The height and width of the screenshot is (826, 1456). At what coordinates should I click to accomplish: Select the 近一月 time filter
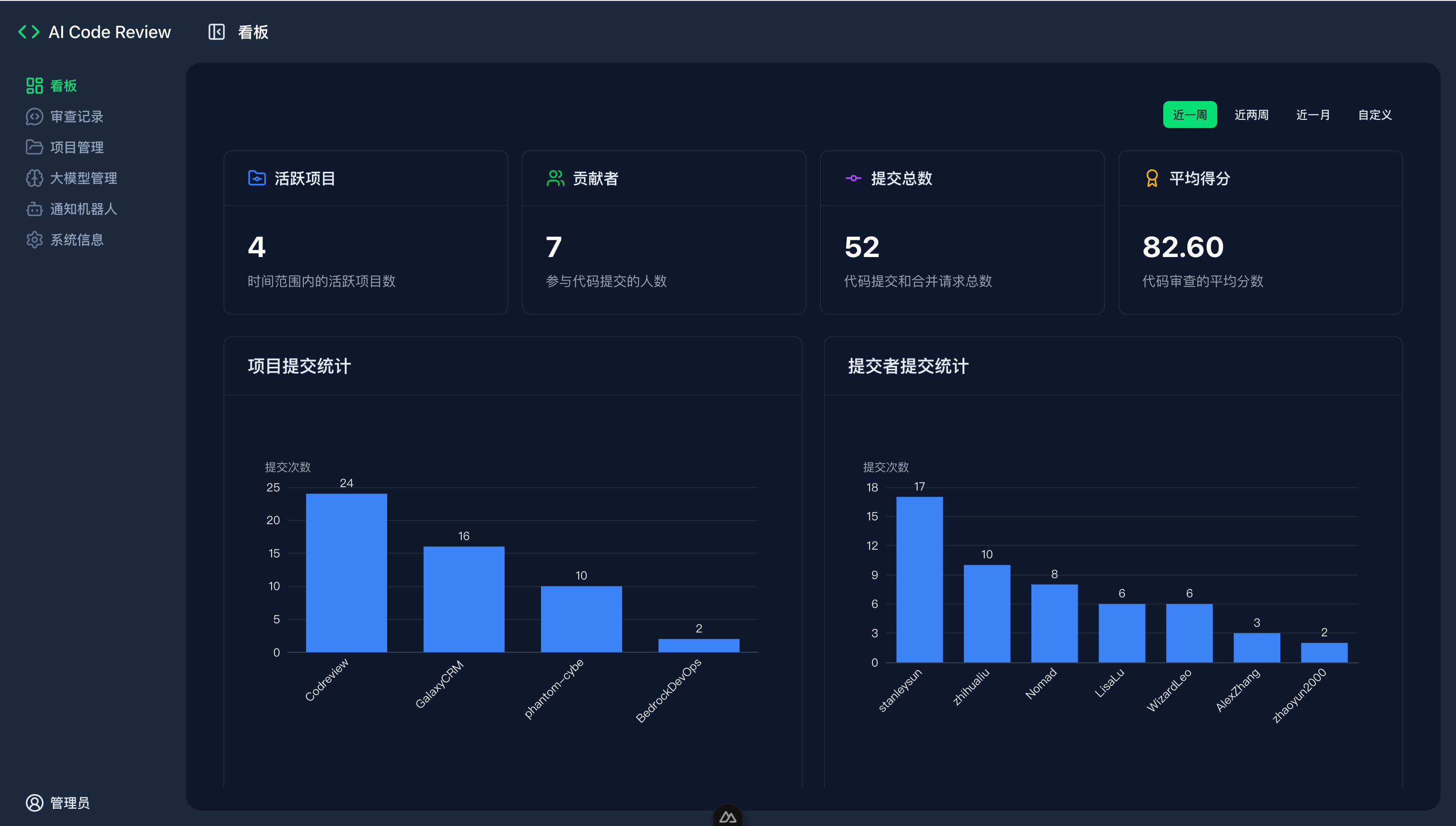[1313, 115]
